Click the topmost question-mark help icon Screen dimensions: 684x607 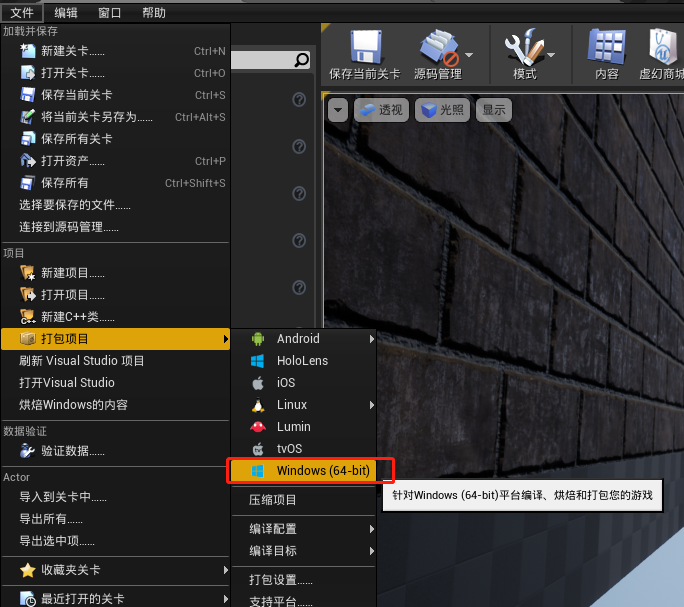(x=299, y=99)
